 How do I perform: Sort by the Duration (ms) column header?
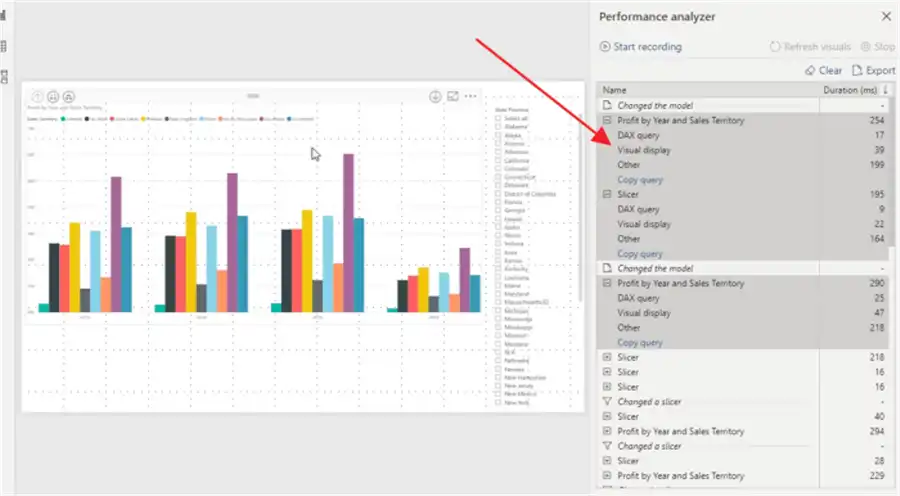click(x=849, y=90)
